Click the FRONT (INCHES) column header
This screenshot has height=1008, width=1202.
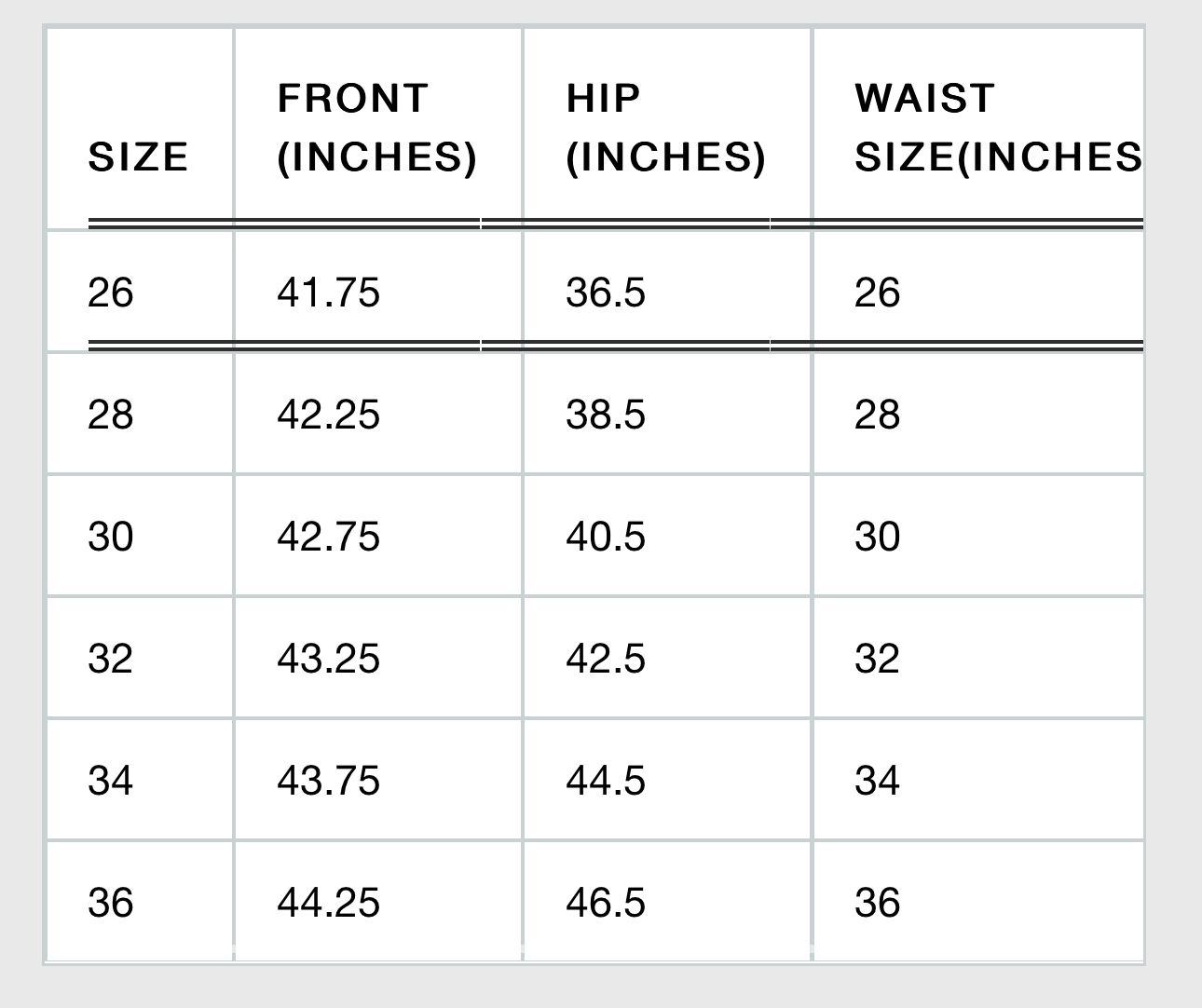(376, 128)
